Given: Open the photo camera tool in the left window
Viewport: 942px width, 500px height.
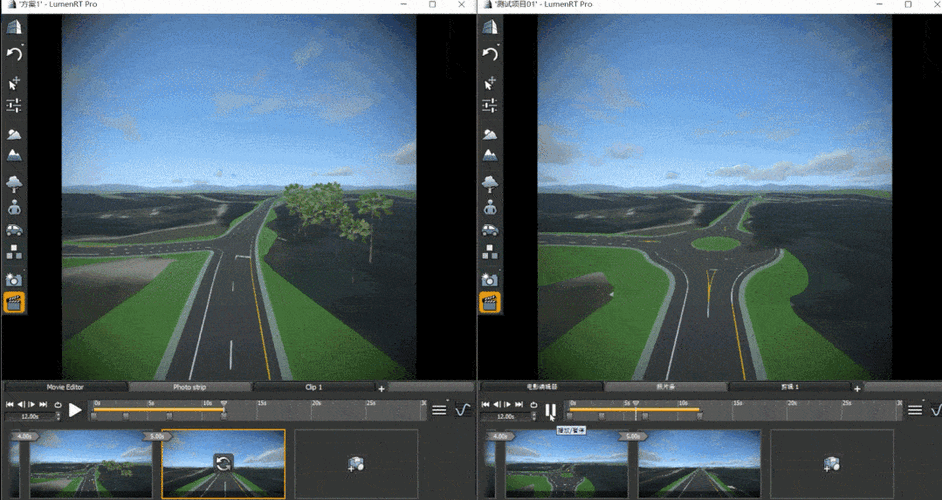Looking at the screenshot, I should [x=14, y=279].
